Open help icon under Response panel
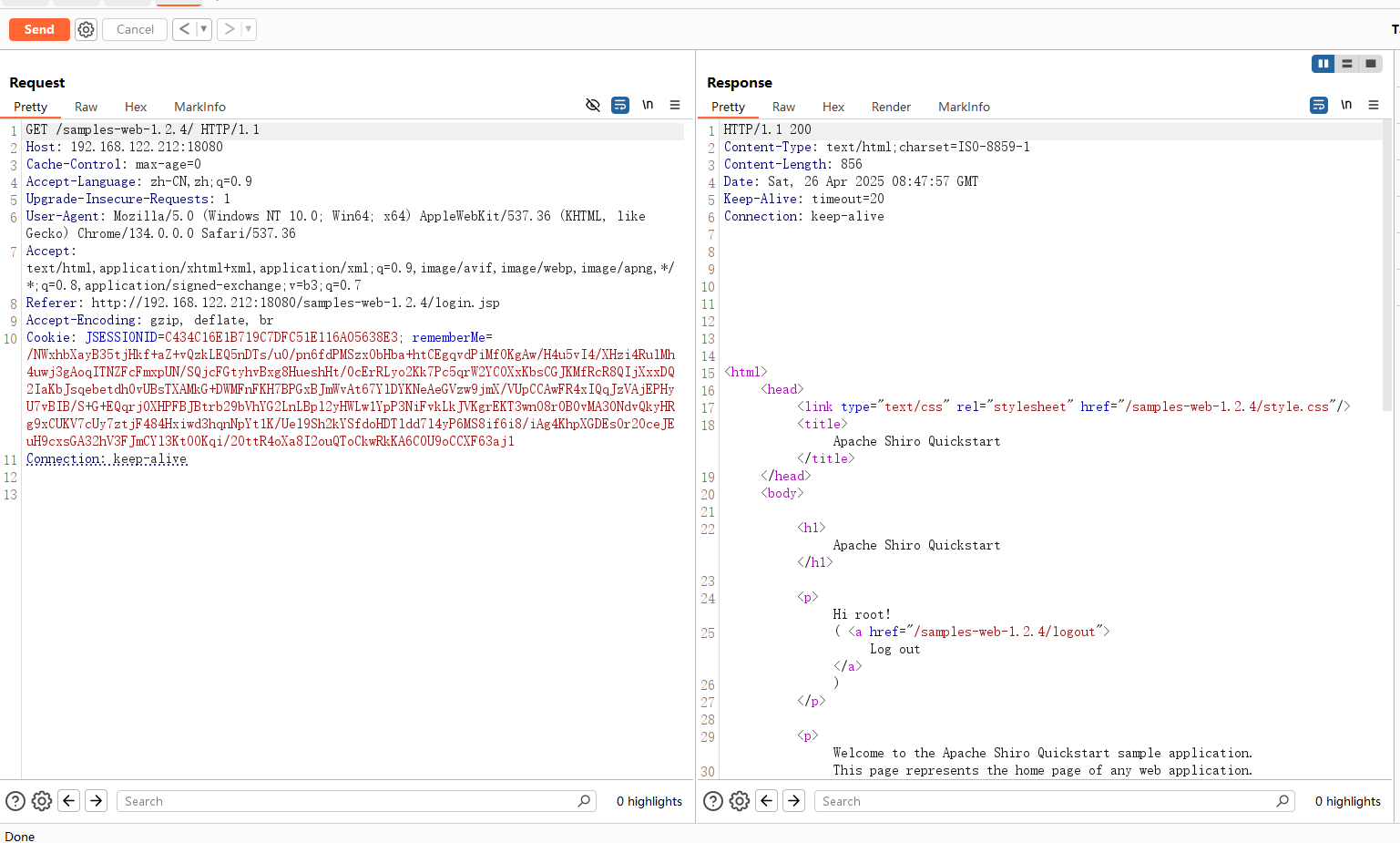Image resolution: width=1400 pixels, height=843 pixels. [713, 801]
